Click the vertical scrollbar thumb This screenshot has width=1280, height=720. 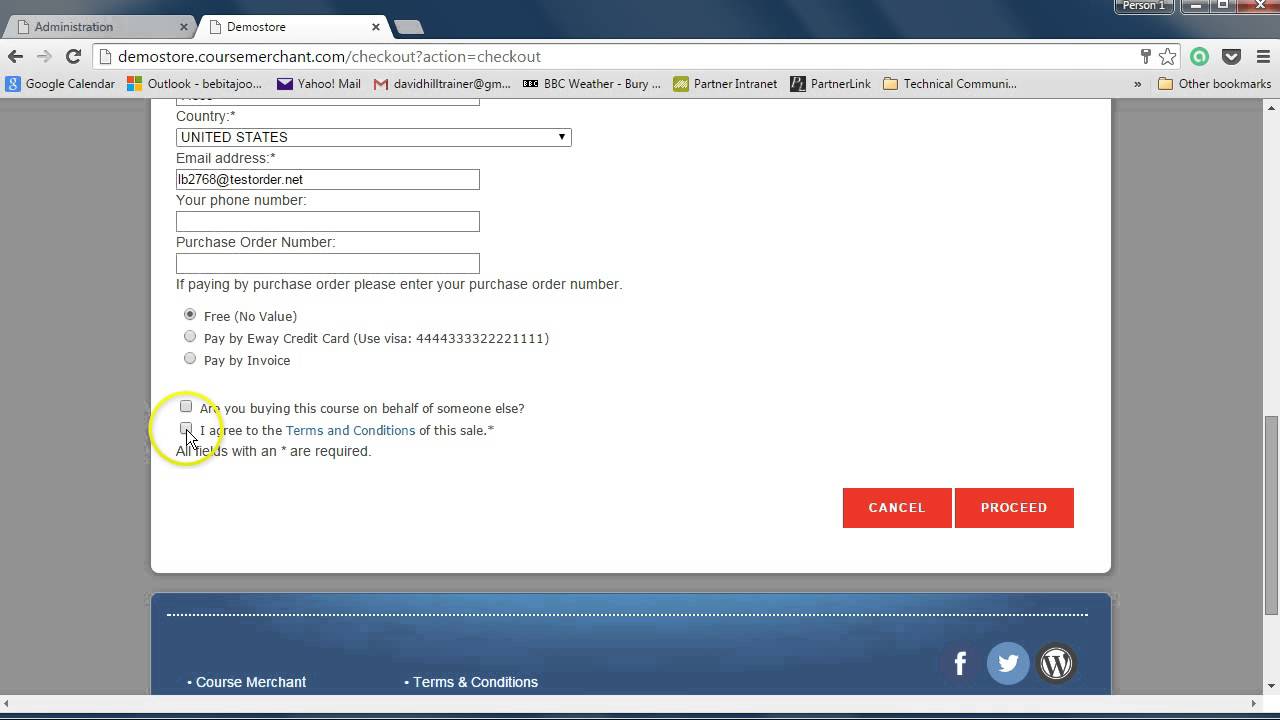[x=1271, y=515]
